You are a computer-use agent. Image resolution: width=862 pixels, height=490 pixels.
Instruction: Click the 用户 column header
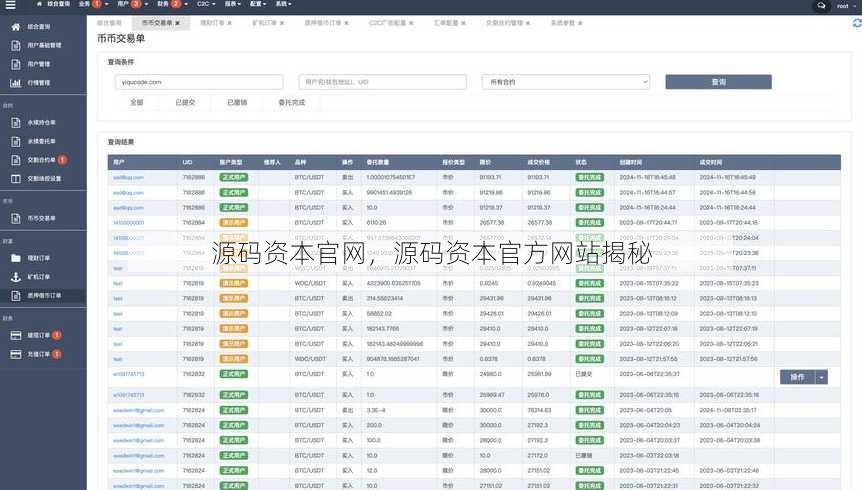click(119, 162)
